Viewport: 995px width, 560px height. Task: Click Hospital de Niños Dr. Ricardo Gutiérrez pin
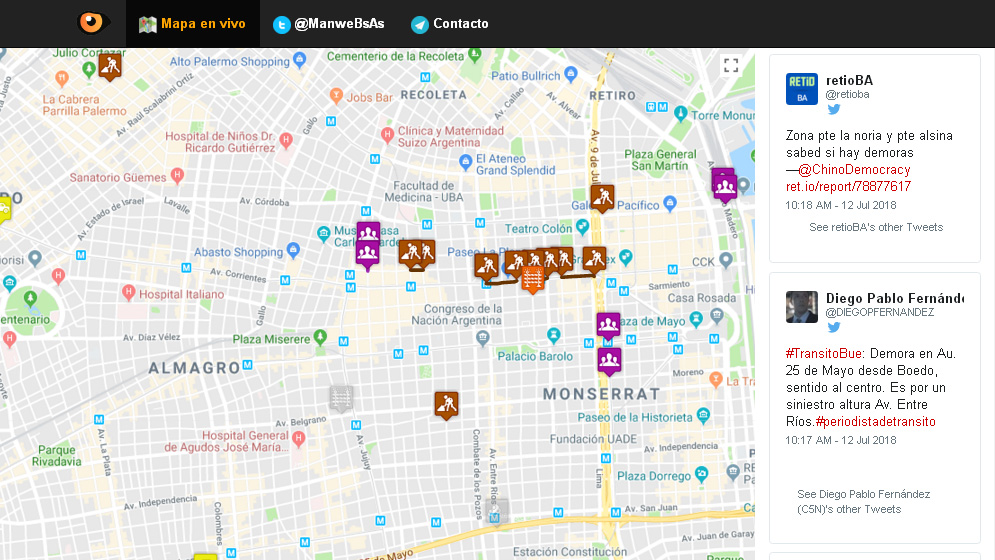(286, 140)
